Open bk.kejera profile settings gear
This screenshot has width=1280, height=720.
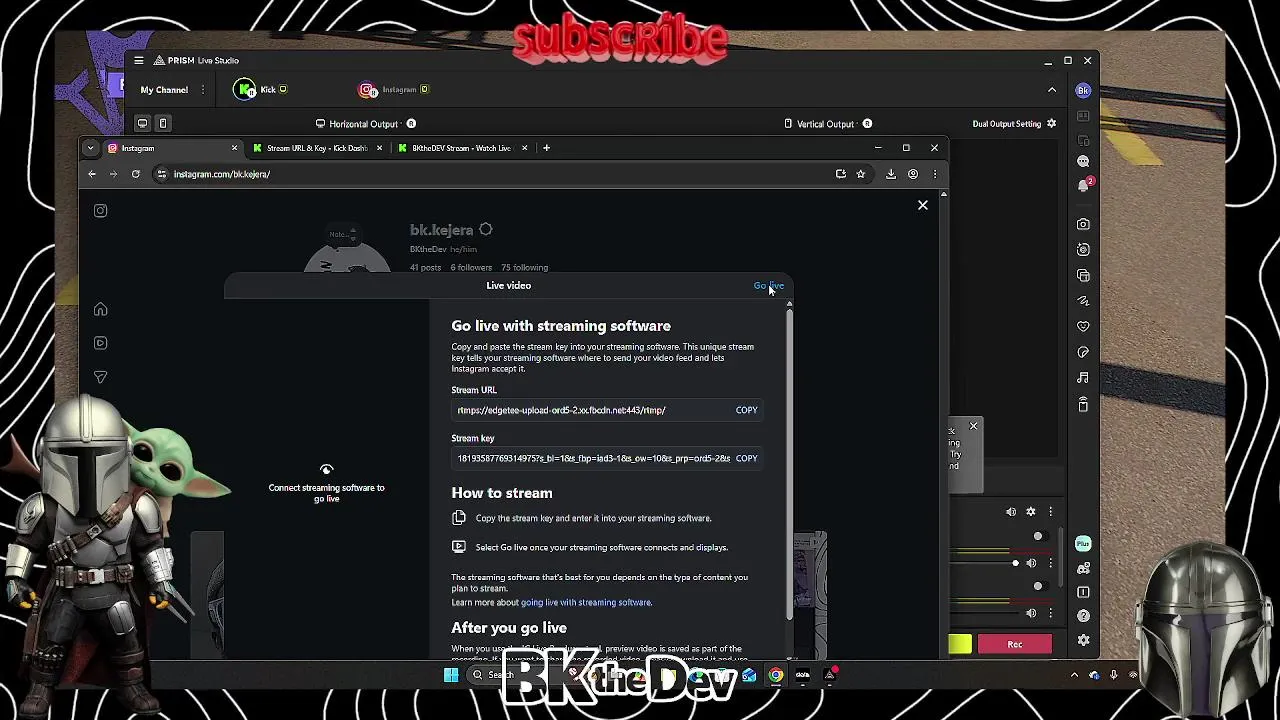[x=486, y=230]
